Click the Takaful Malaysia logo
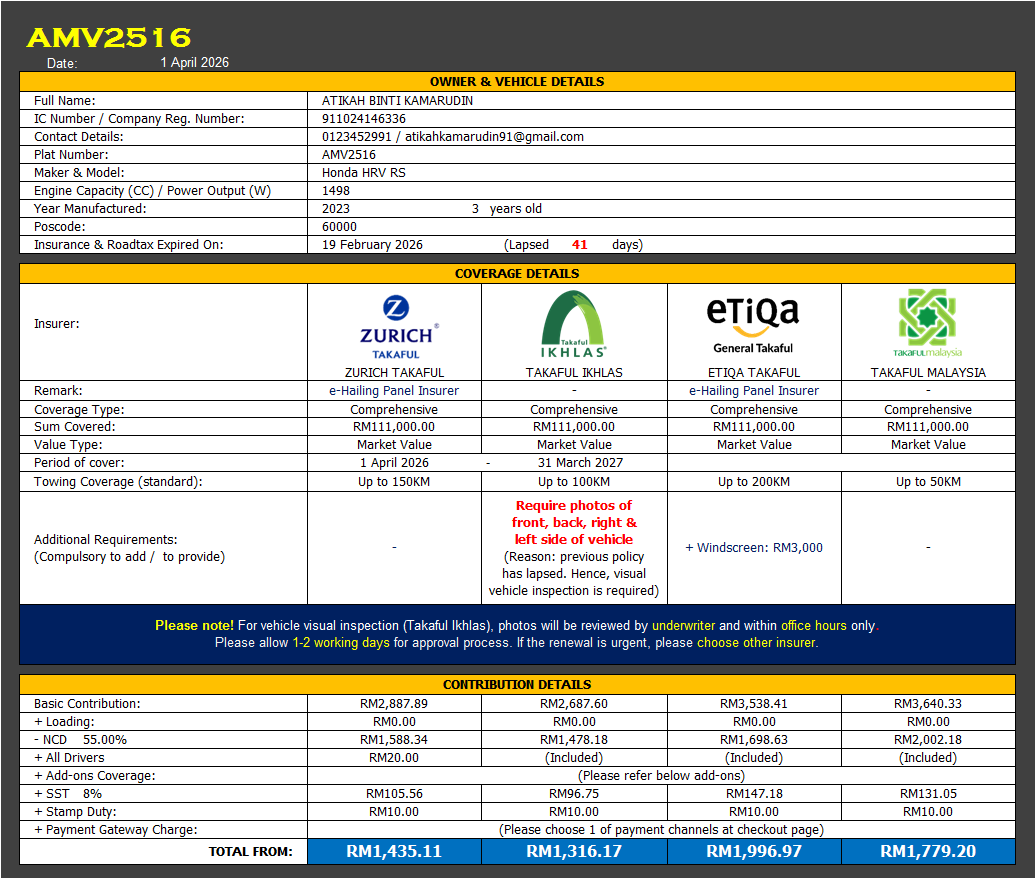1035x878 pixels. pyautogui.click(x=928, y=324)
